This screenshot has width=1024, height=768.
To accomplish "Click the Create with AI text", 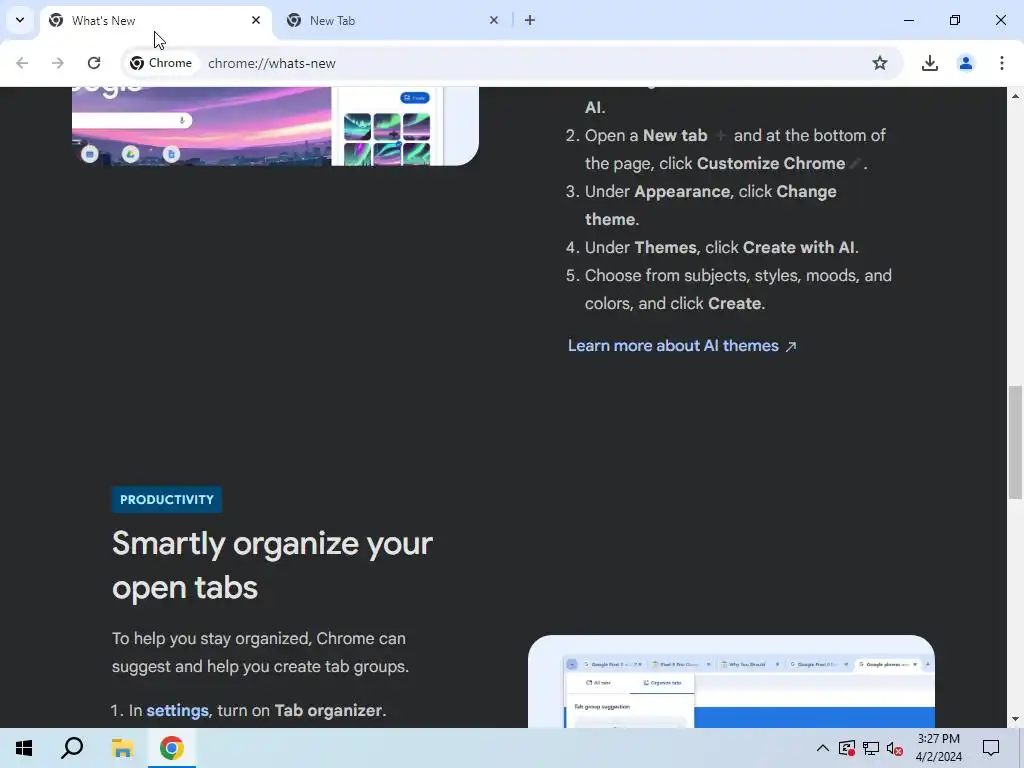I will pos(799,248).
